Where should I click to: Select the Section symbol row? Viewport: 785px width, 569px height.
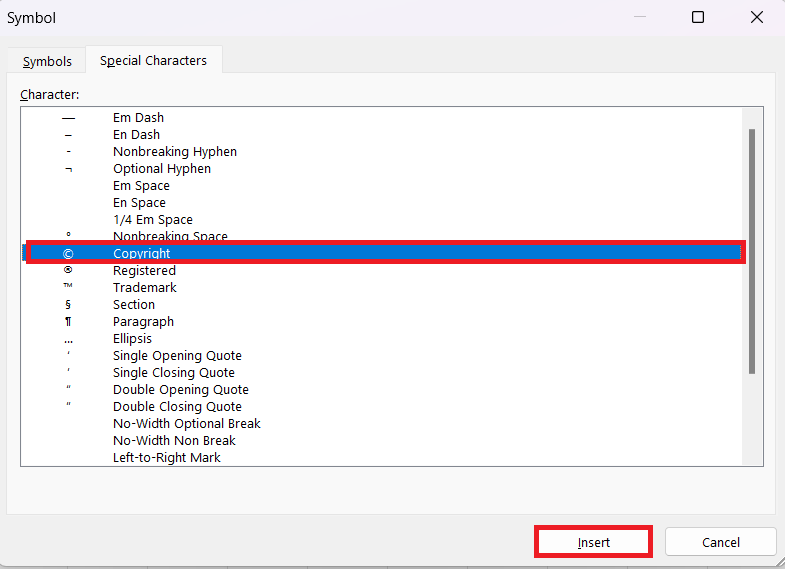pos(382,305)
